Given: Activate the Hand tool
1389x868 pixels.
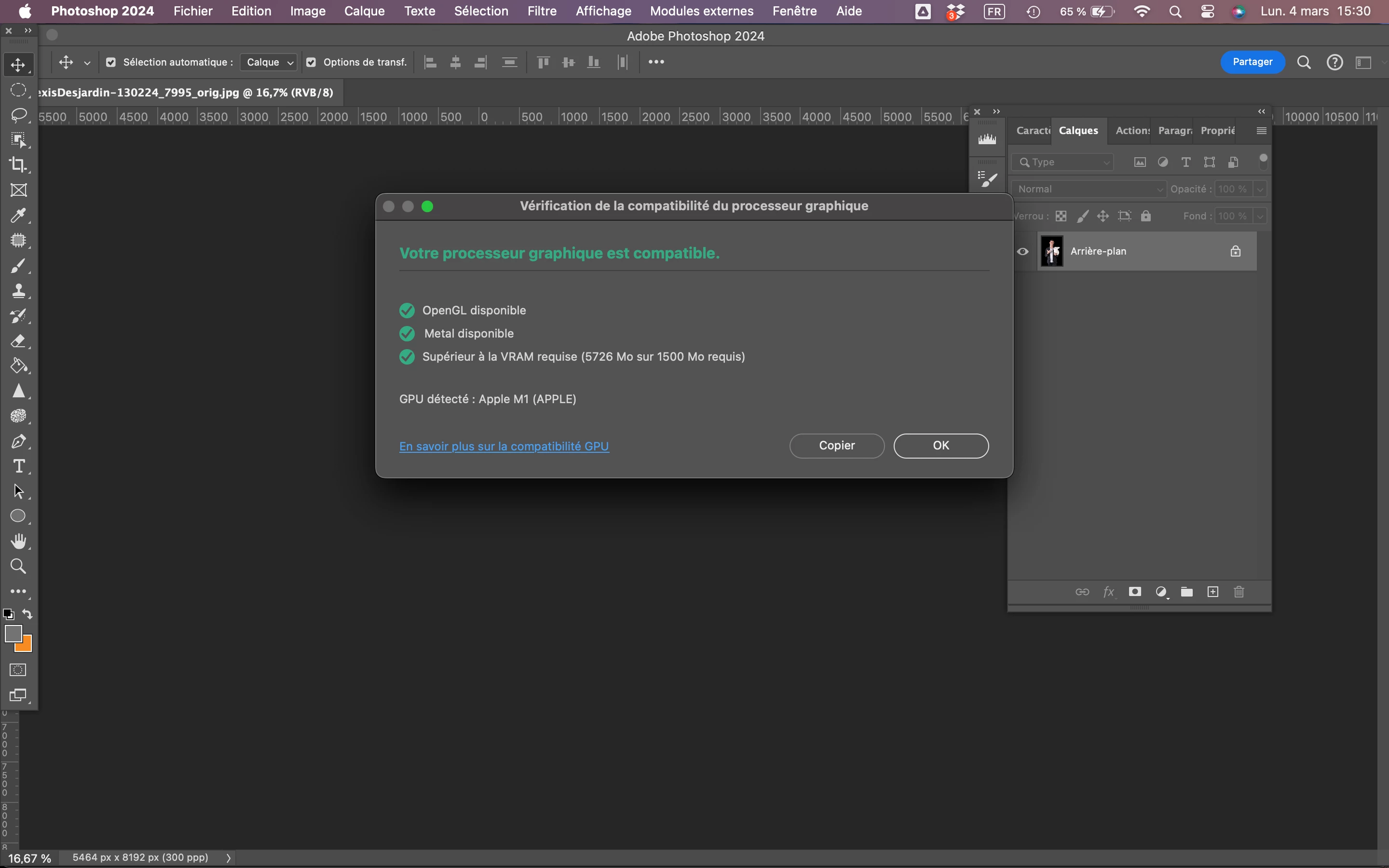Looking at the screenshot, I should point(18,542).
